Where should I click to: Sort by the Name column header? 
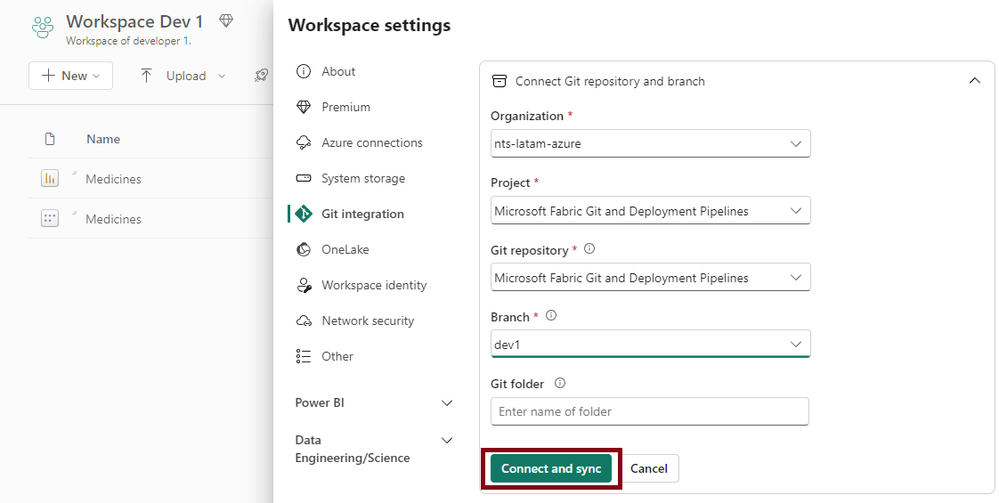(x=103, y=139)
